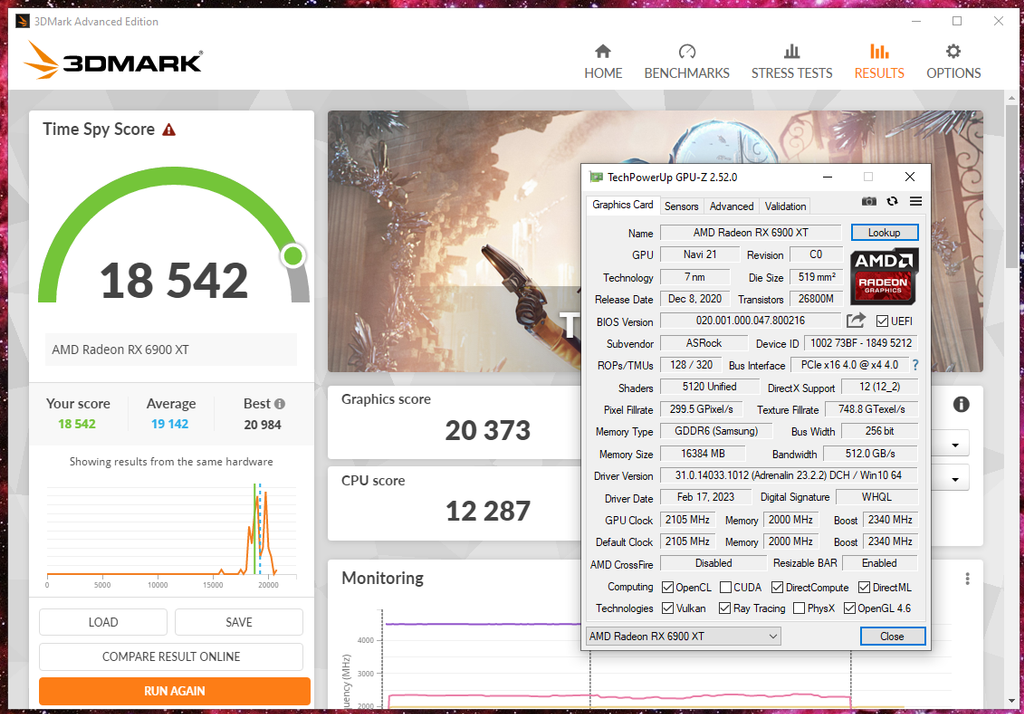Click the Best score value 20 984

(x=263, y=425)
